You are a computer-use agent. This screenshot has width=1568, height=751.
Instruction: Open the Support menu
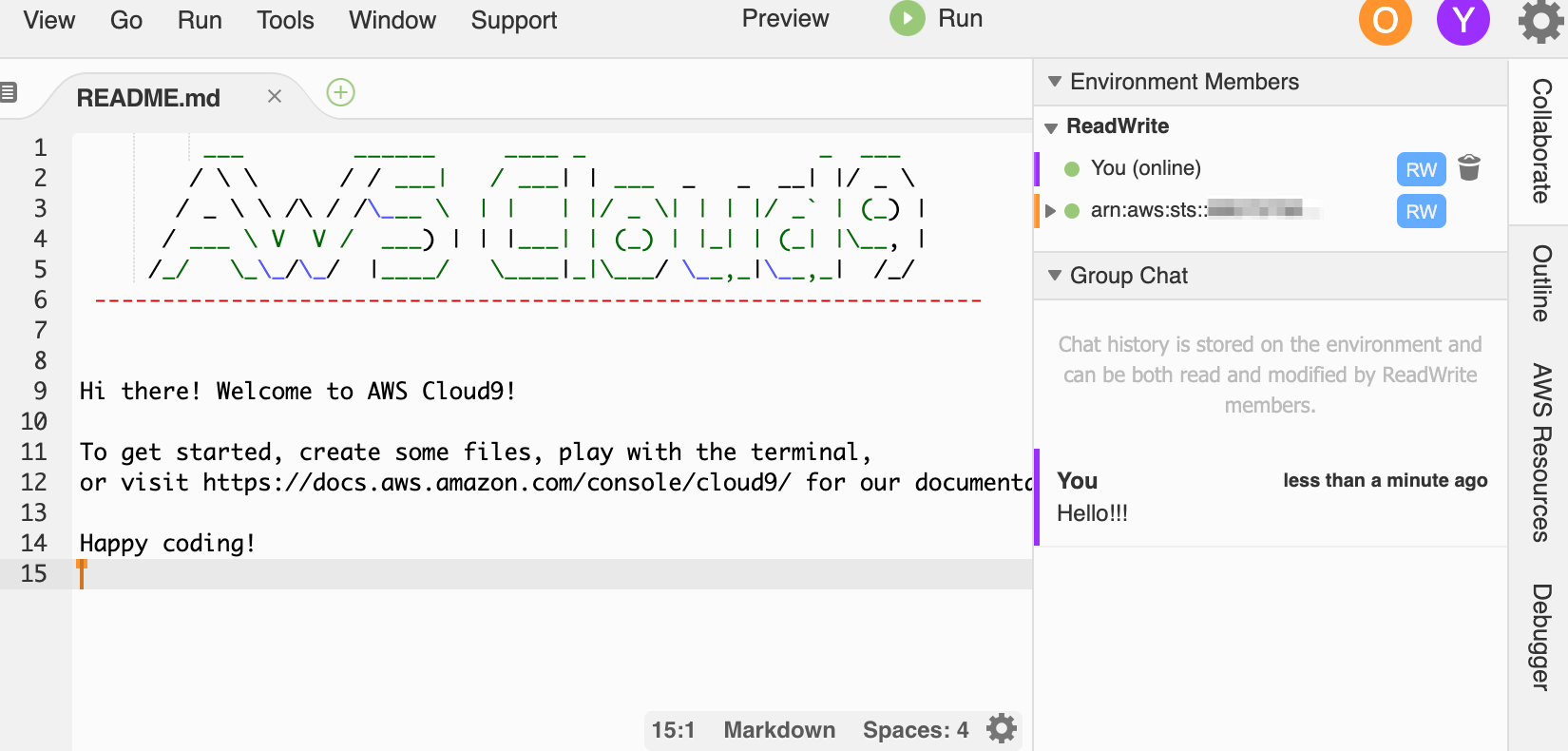(x=514, y=20)
